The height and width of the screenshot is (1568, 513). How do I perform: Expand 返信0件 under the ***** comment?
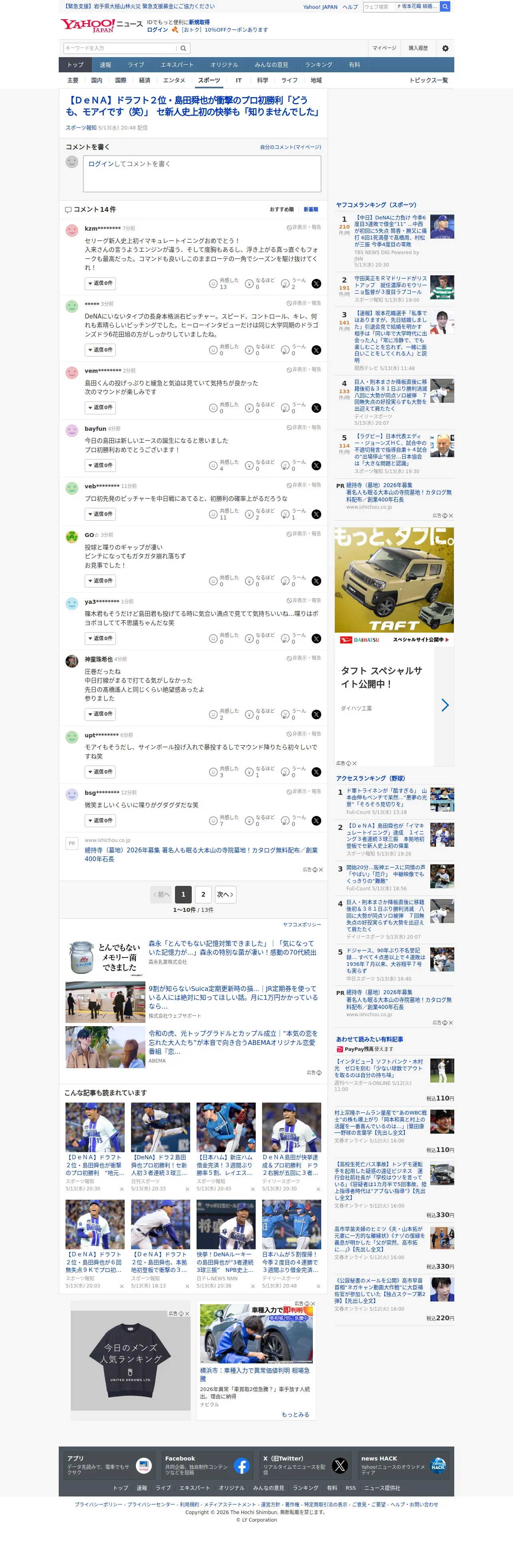[x=100, y=350]
